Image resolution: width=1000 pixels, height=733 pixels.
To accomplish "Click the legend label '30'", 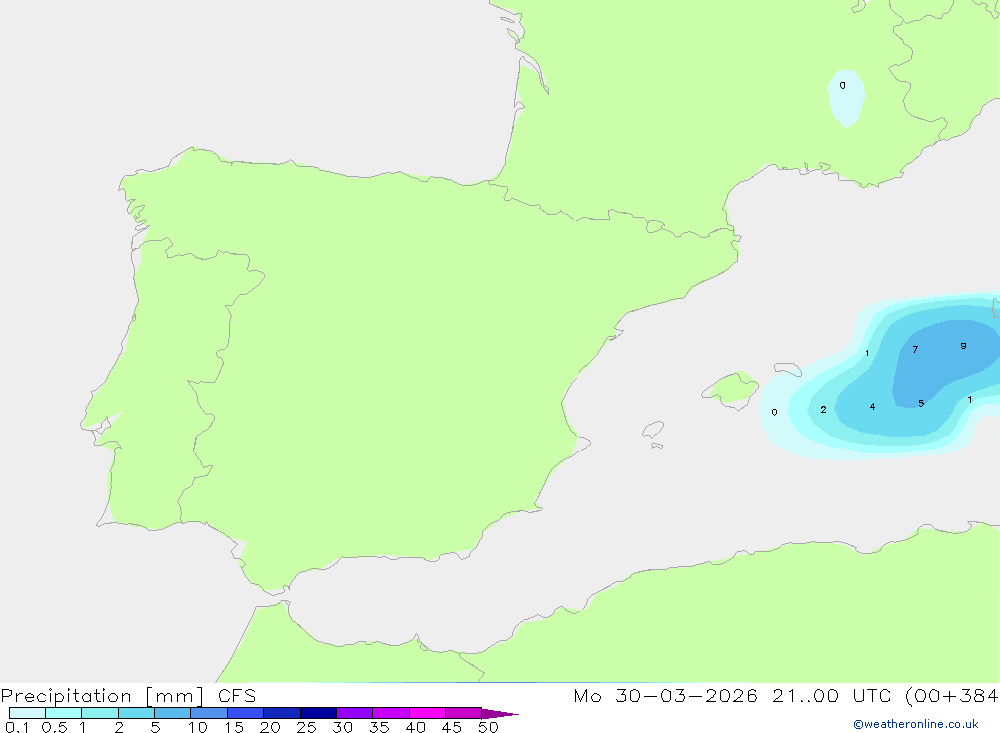I will [342, 727].
